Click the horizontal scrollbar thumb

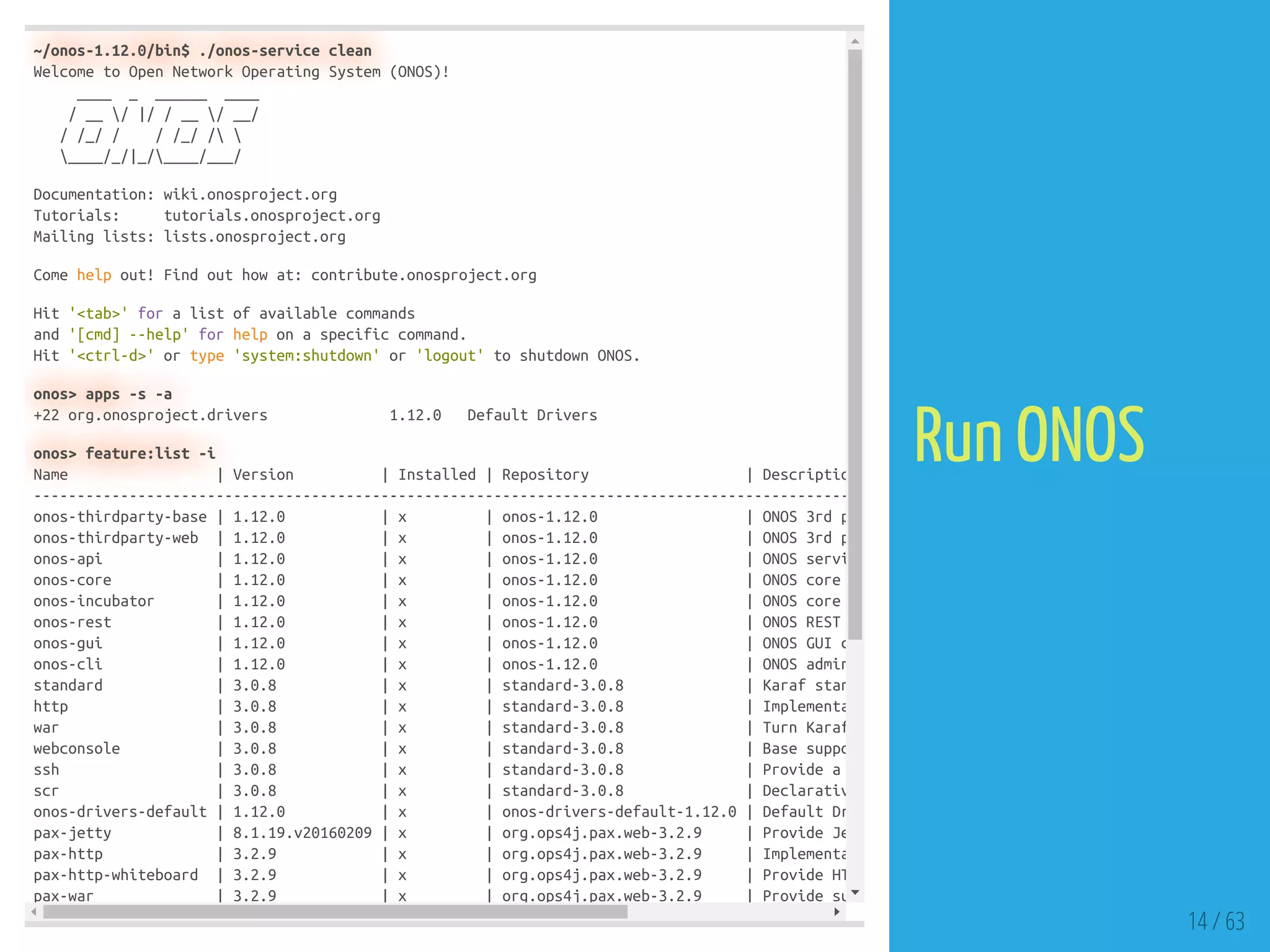pyautogui.click(x=335, y=912)
